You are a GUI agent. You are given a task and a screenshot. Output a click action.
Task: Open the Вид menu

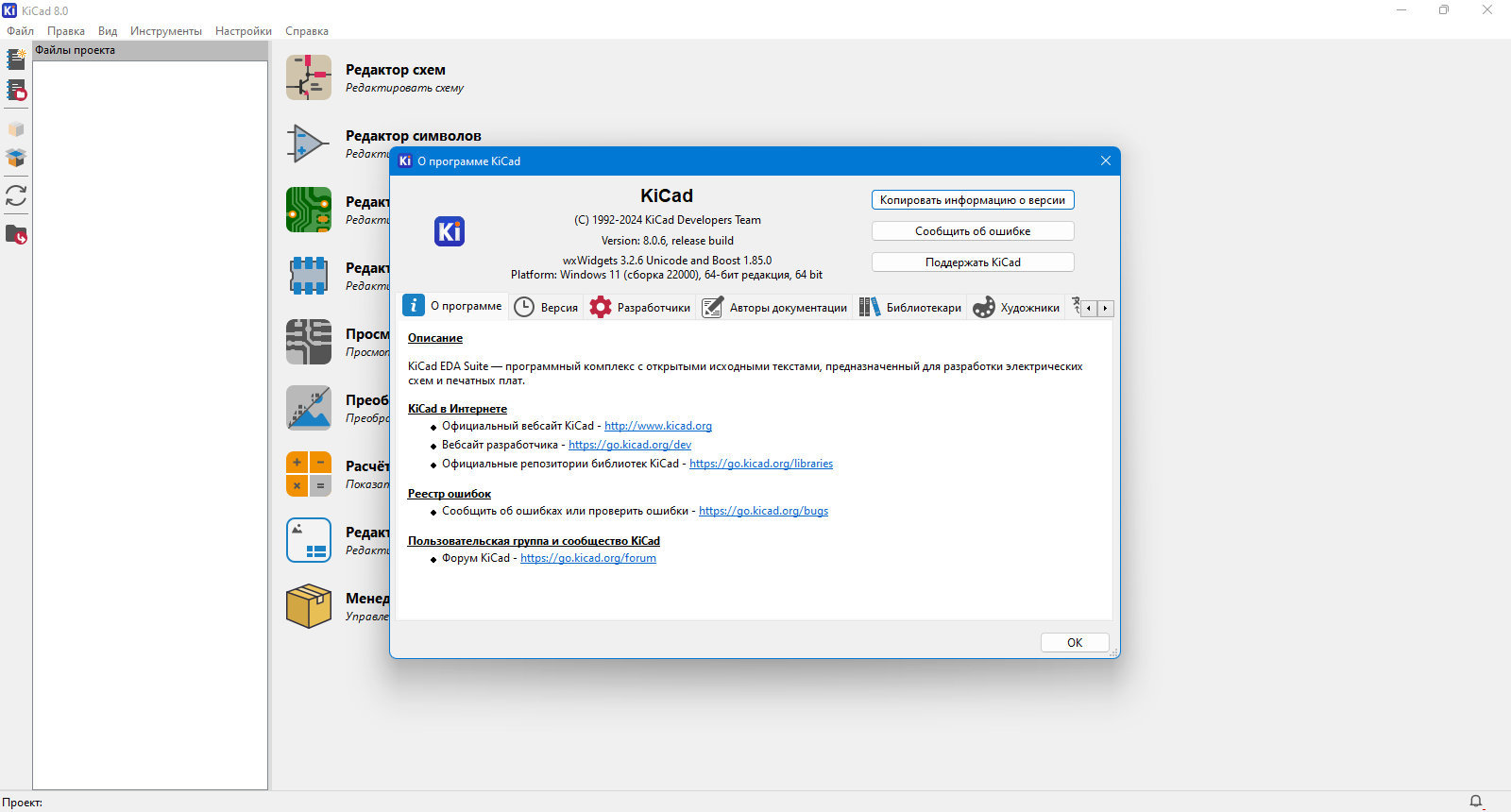coord(108,31)
